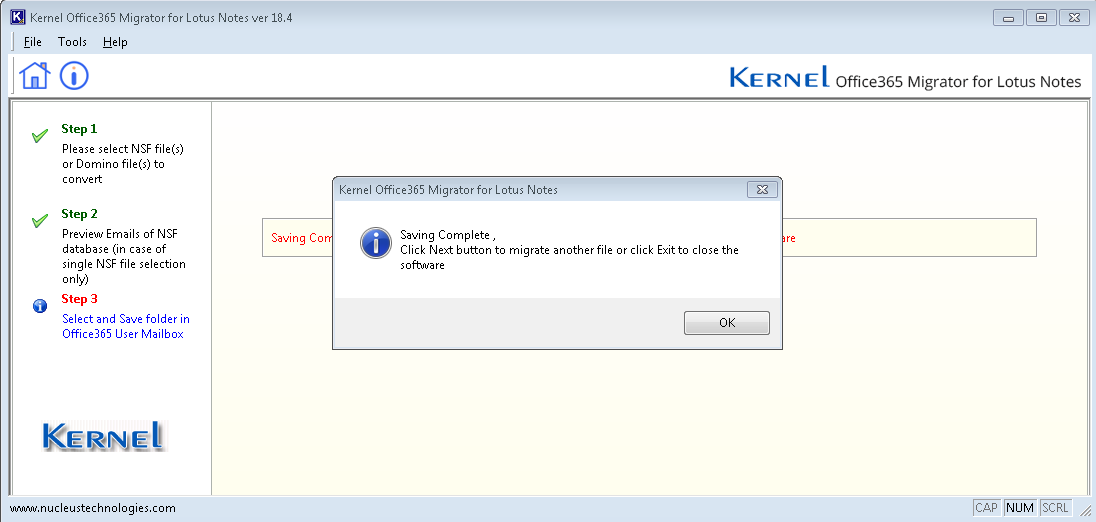Click the dialog title 'Kernel Office365 Migrator for Lotus Notes'
Screen dimensions: 1096x522
click(448, 189)
